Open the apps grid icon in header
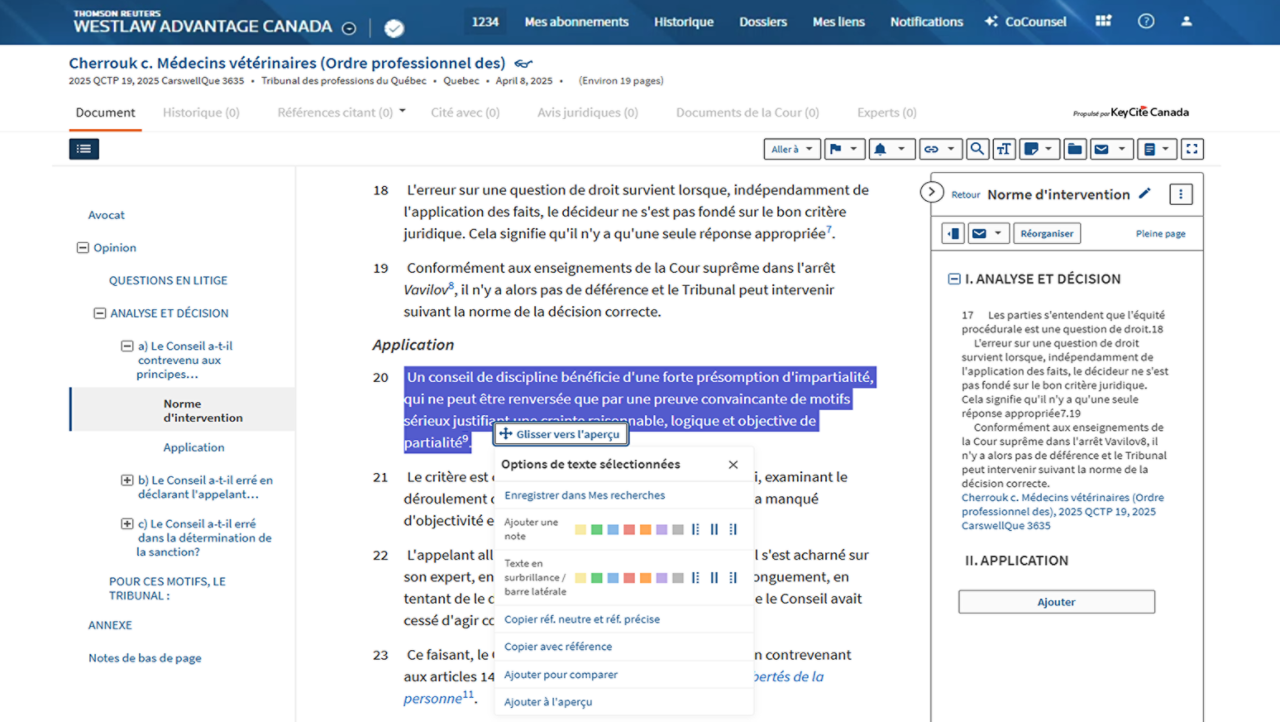This screenshot has width=1280, height=722. (1103, 21)
